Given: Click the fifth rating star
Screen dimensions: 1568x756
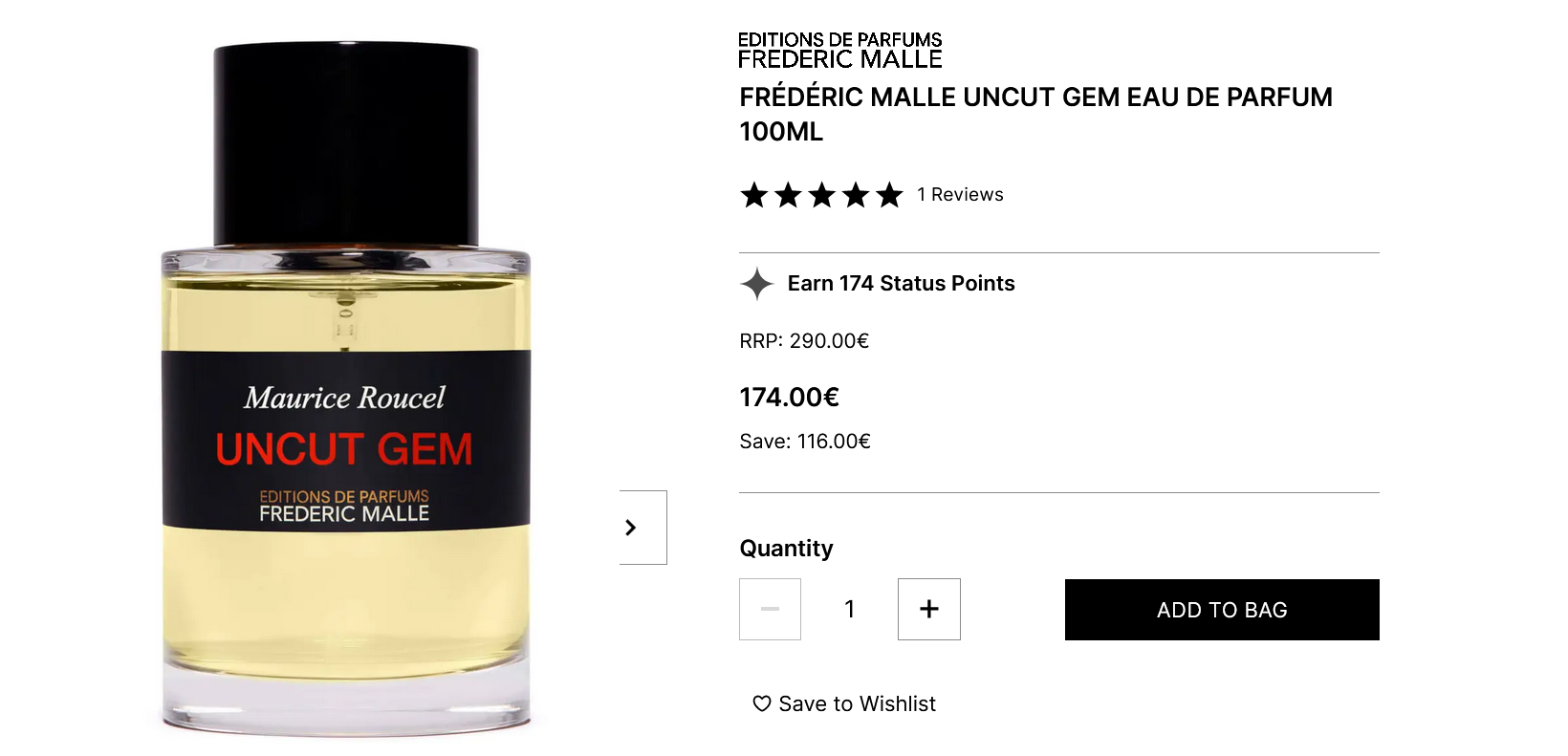Looking at the screenshot, I should pos(889,195).
